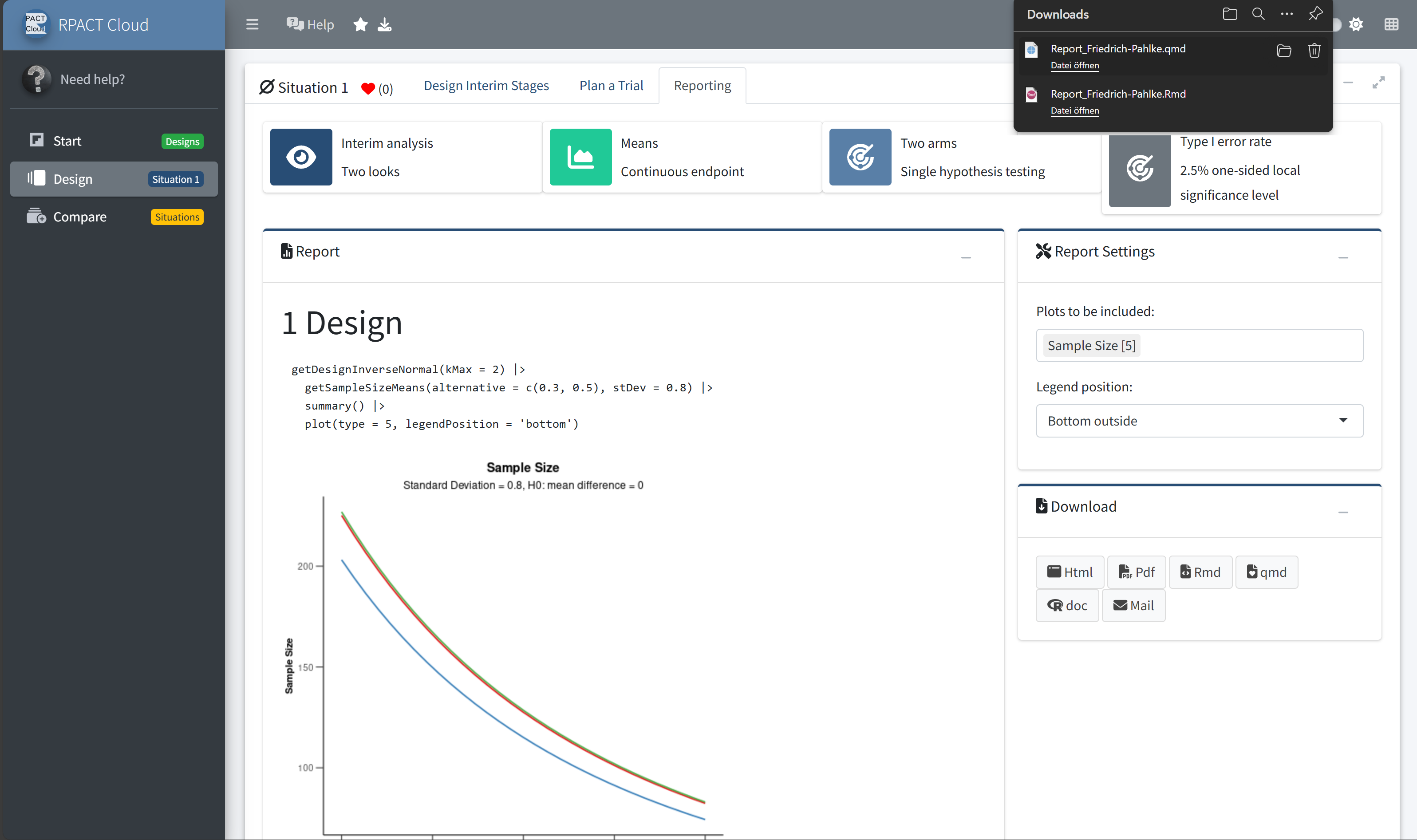
Task: Search downloads with the magnifier icon
Action: (x=1258, y=14)
